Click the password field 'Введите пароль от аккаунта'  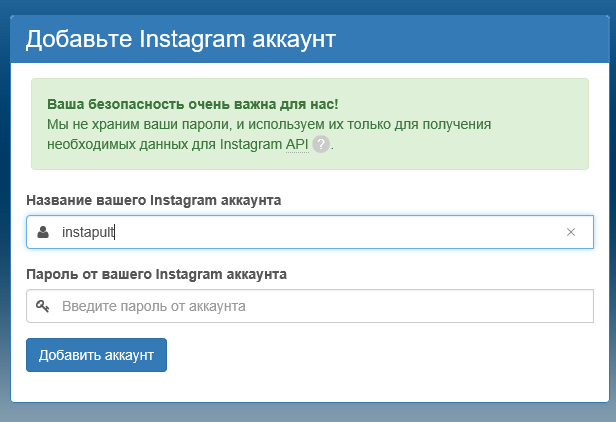310,306
